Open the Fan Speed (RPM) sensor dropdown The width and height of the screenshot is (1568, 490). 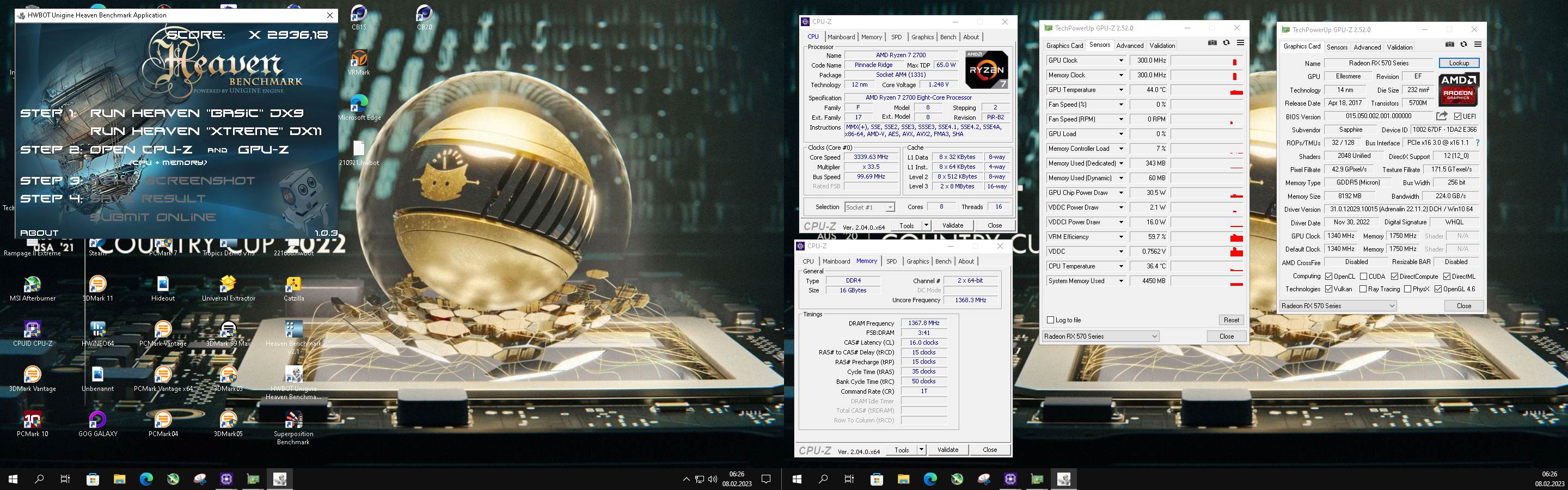(x=1120, y=119)
